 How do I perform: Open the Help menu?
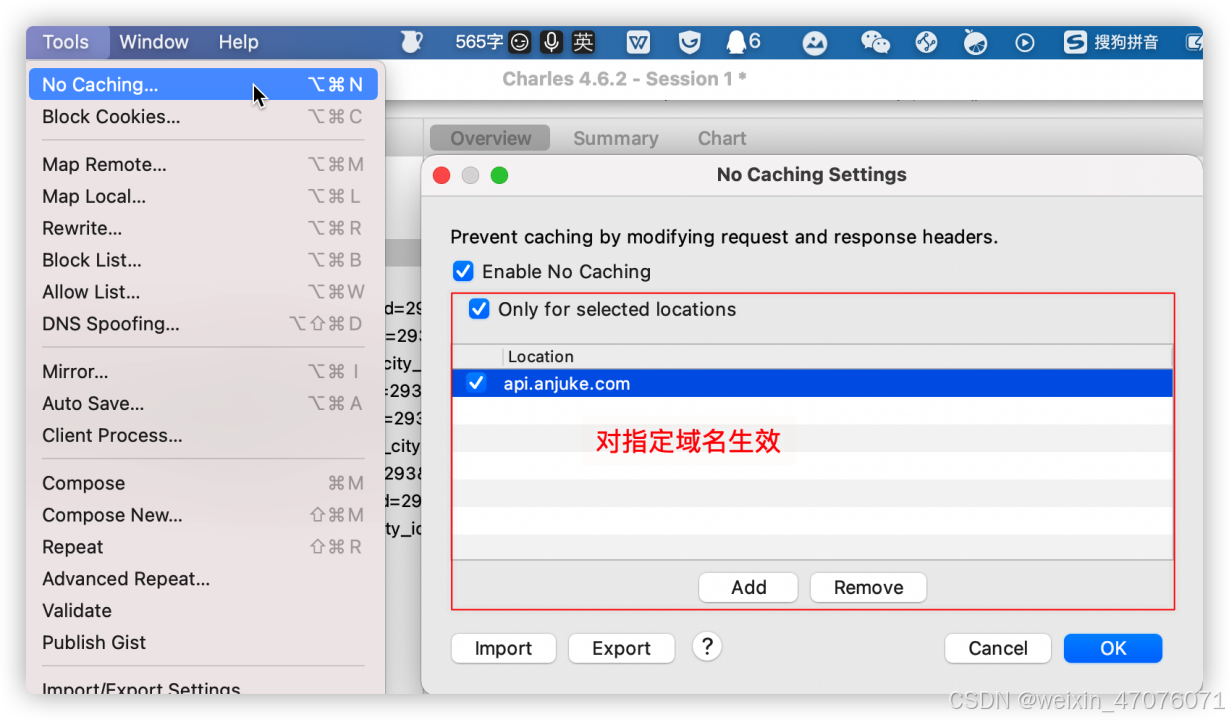pyautogui.click(x=238, y=42)
